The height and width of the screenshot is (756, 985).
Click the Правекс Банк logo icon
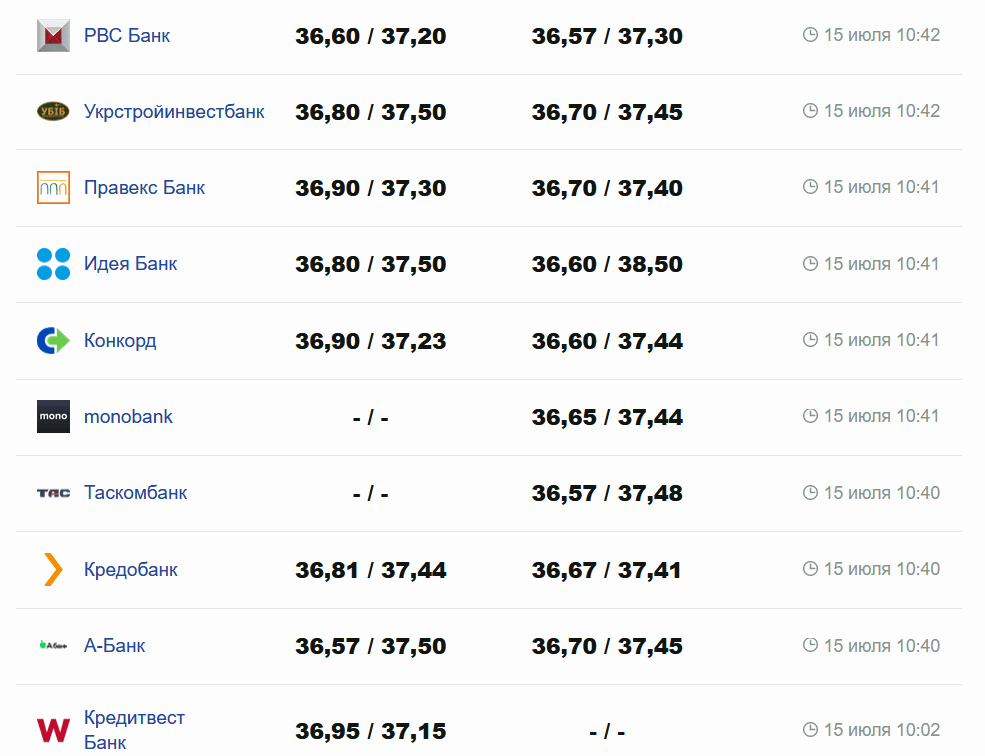click(x=53, y=188)
